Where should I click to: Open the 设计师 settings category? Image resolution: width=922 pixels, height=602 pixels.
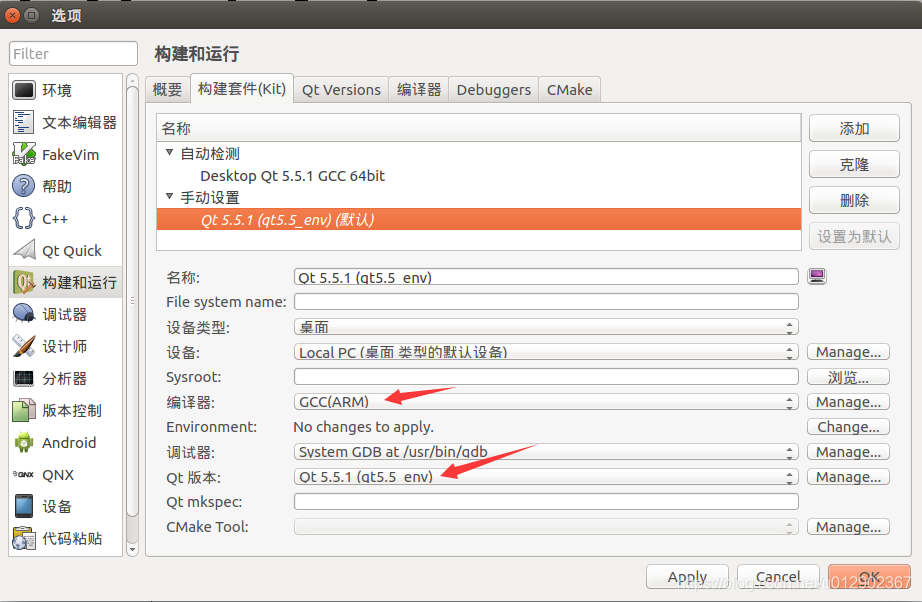pos(66,346)
